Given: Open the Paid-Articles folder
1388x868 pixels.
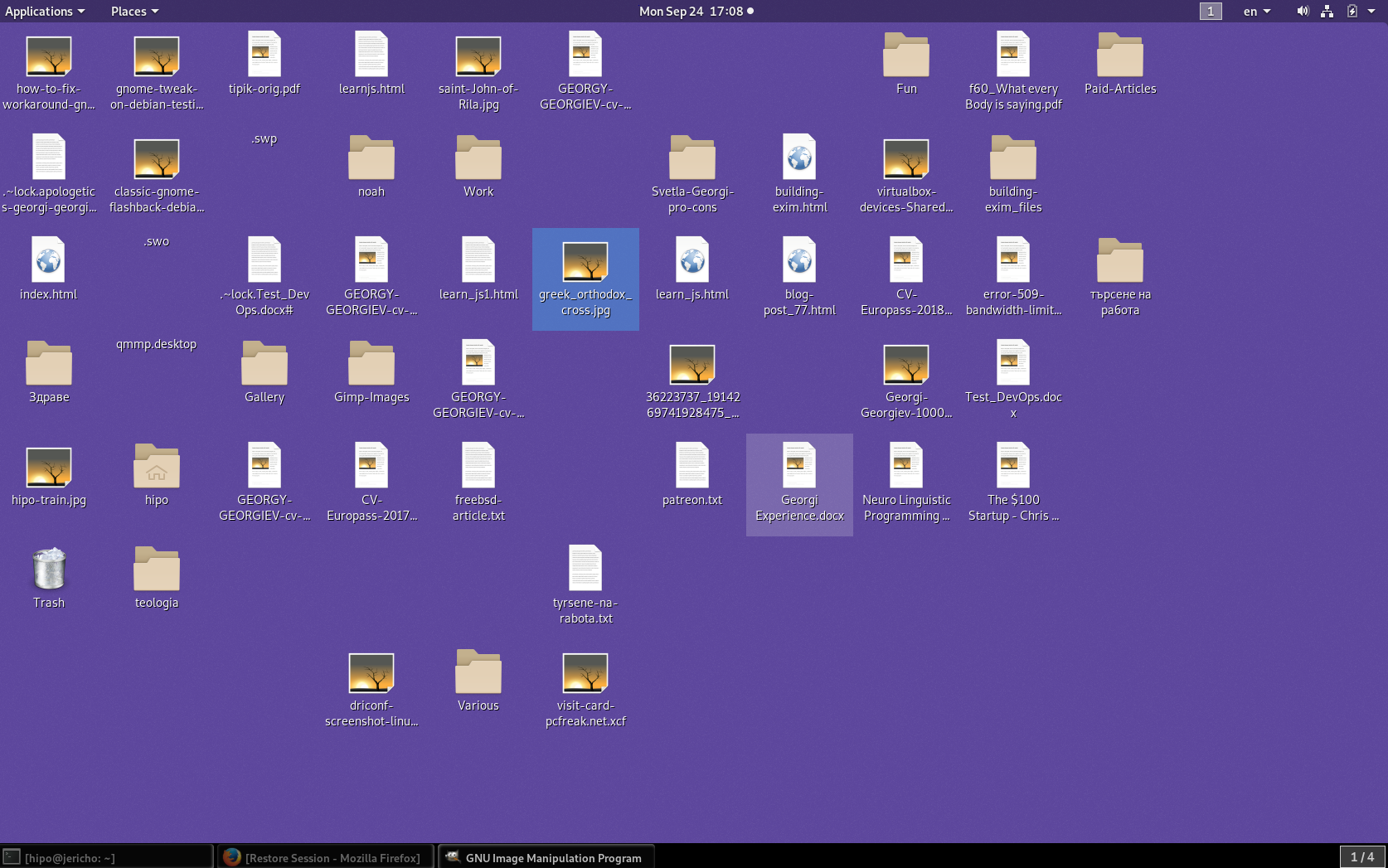Looking at the screenshot, I should tap(1120, 55).
